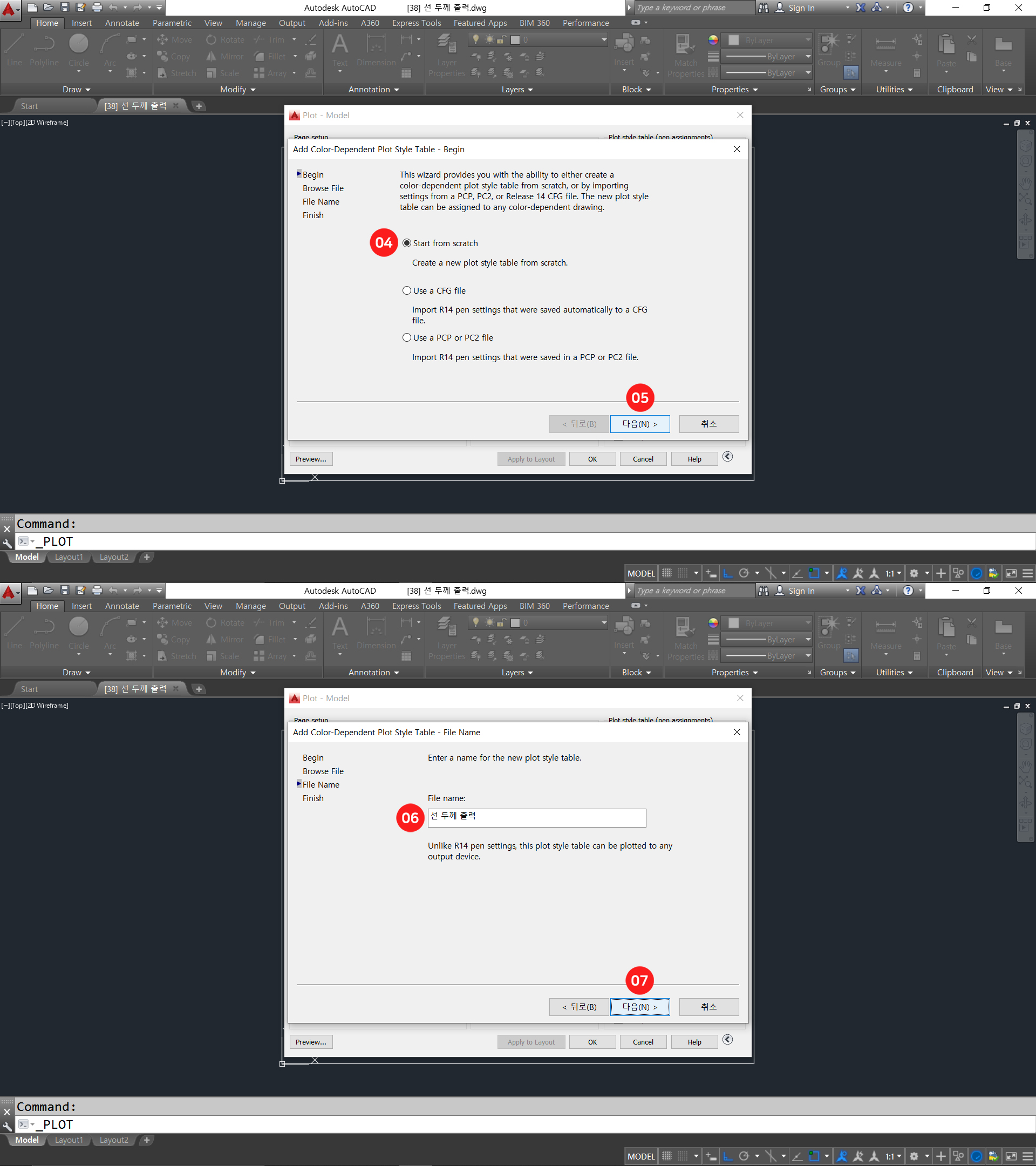Screen dimensions: 1036x1166
Task: Select Use a CFG file option
Action: coord(434,290)
